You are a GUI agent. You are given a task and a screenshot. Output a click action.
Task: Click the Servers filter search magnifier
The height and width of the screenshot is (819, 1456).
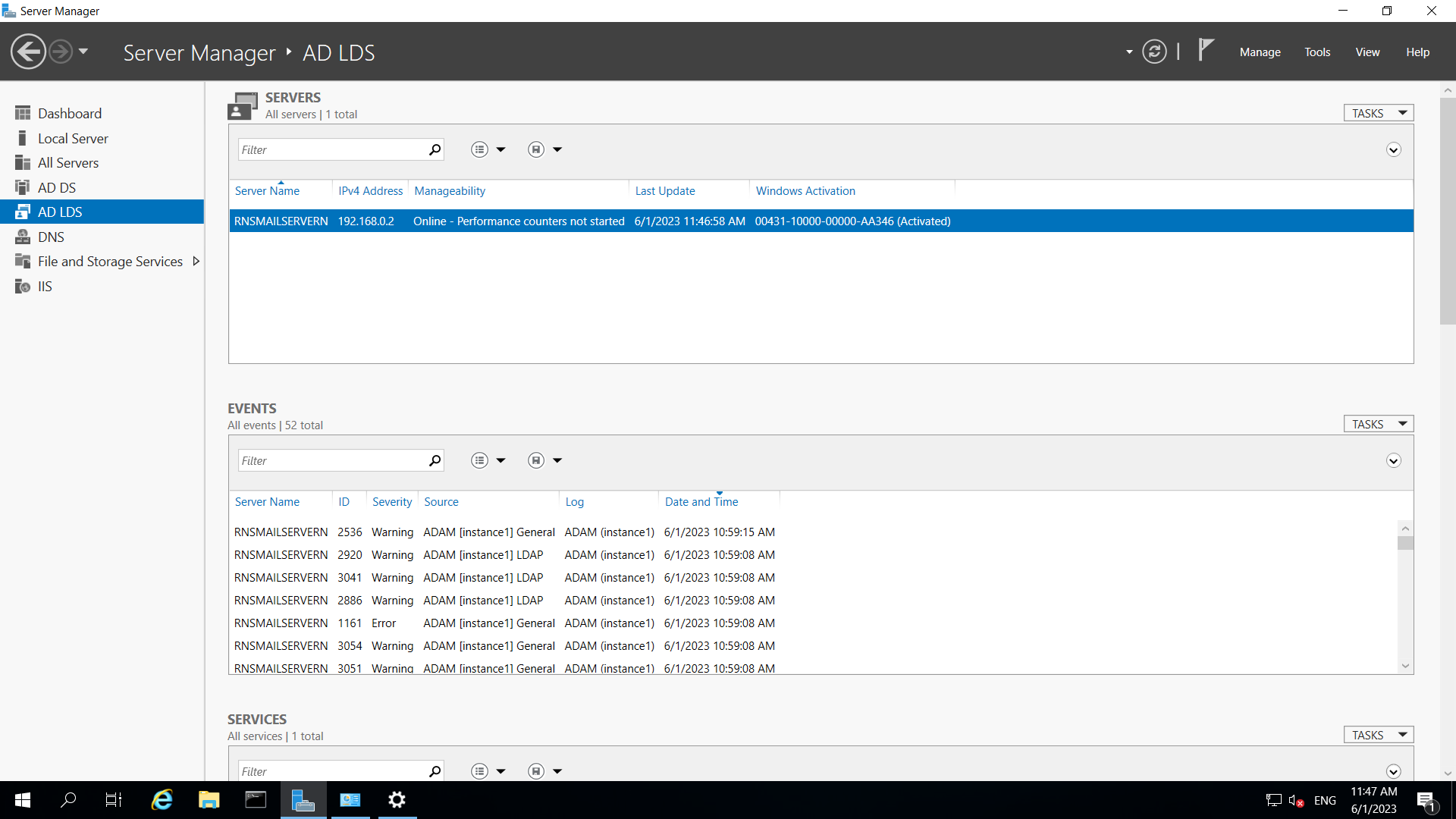(435, 149)
